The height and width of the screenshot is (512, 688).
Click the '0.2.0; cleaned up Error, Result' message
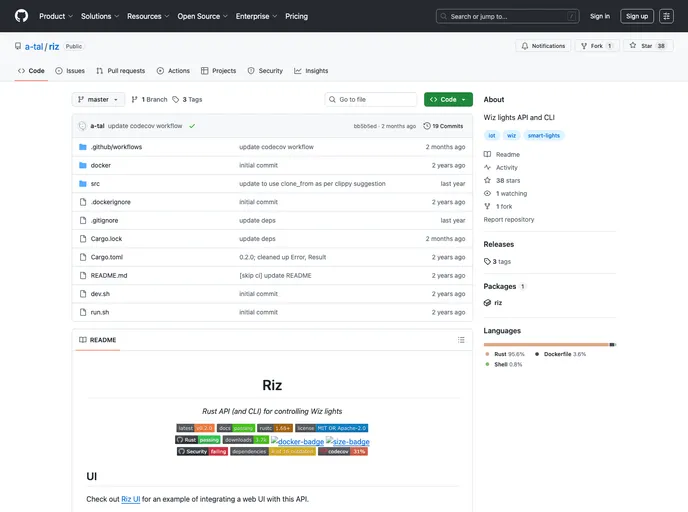(283, 257)
